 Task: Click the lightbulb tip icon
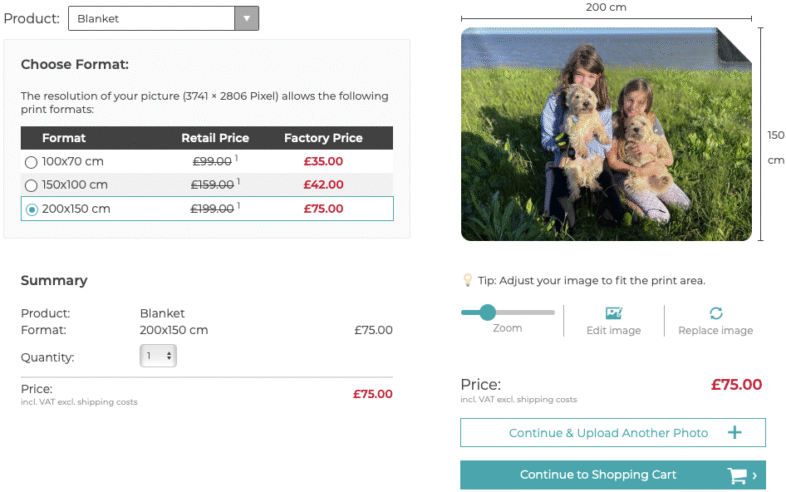pyautogui.click(x=467, y=280)
